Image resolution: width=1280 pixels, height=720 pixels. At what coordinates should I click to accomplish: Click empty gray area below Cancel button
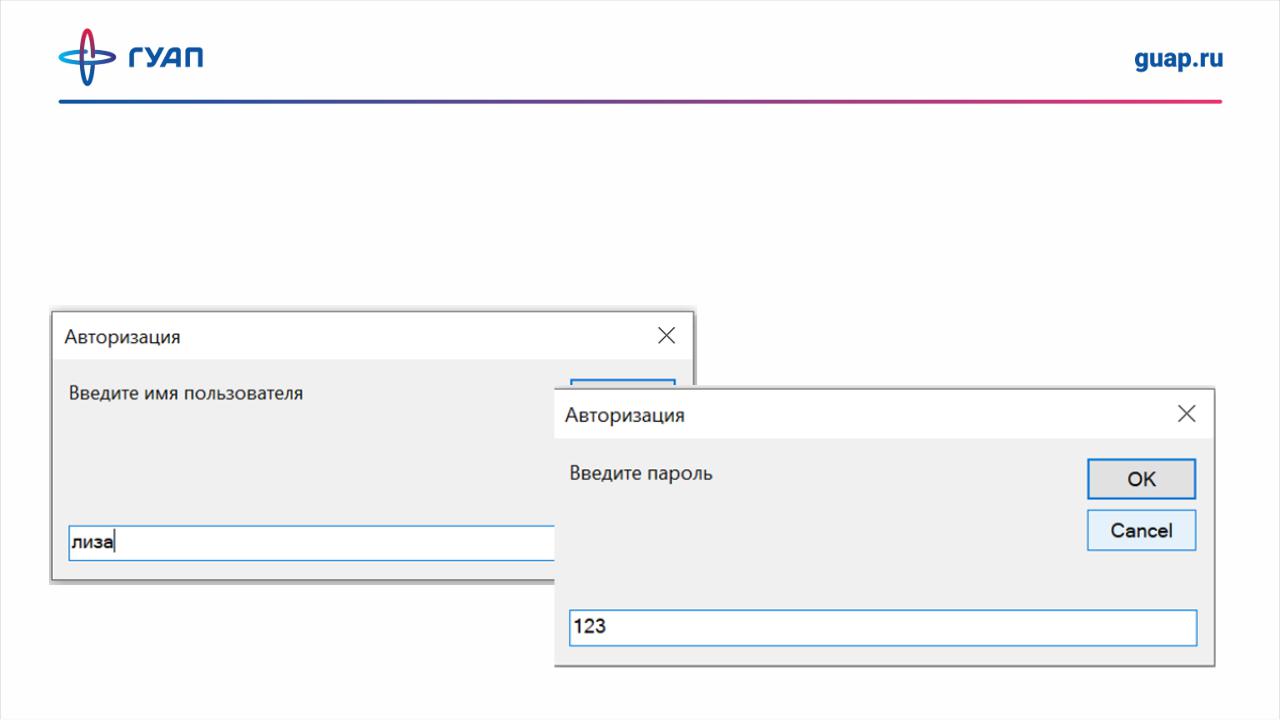[x=1140, y=580]
